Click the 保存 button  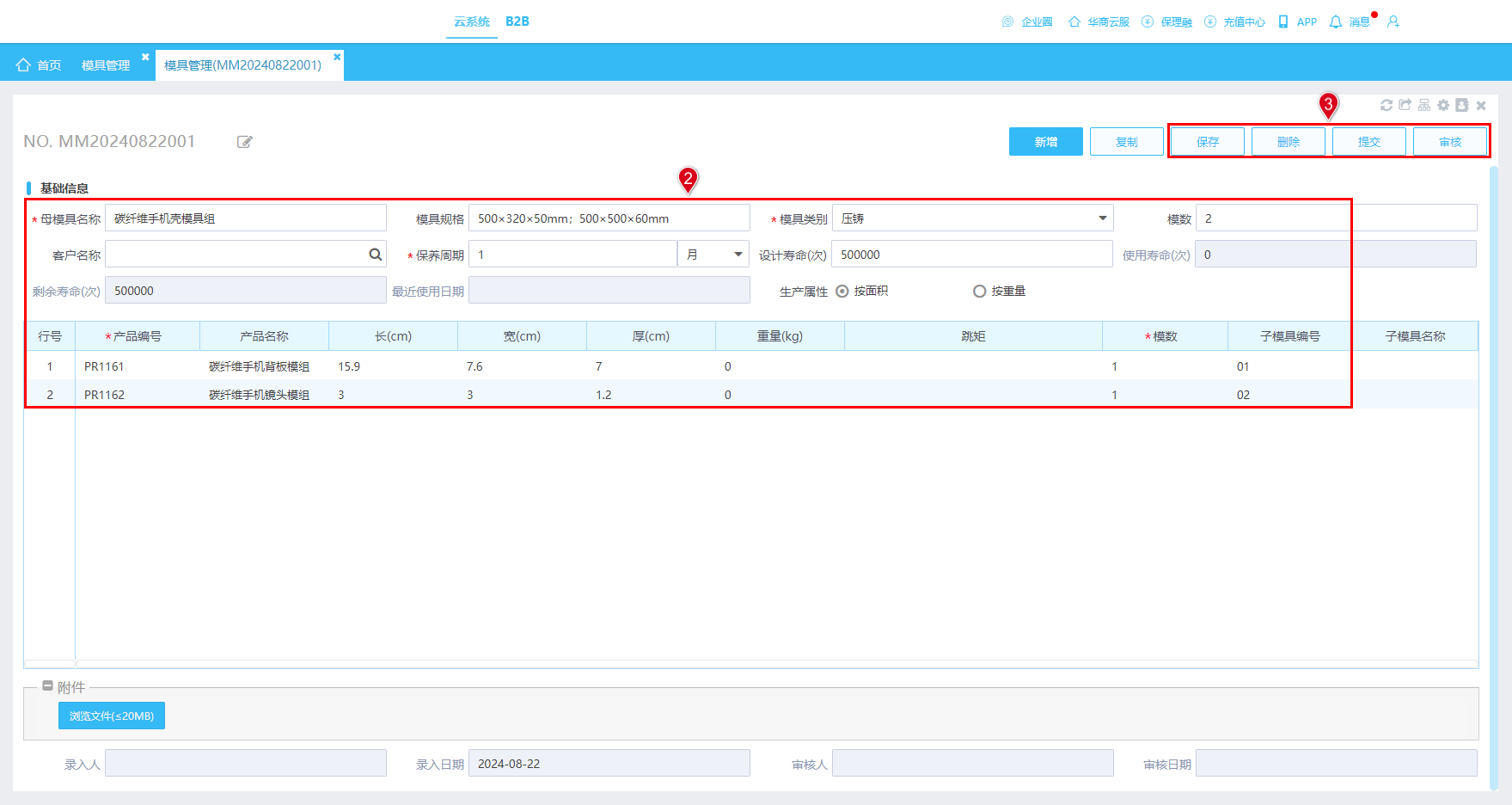[1208, 142]
